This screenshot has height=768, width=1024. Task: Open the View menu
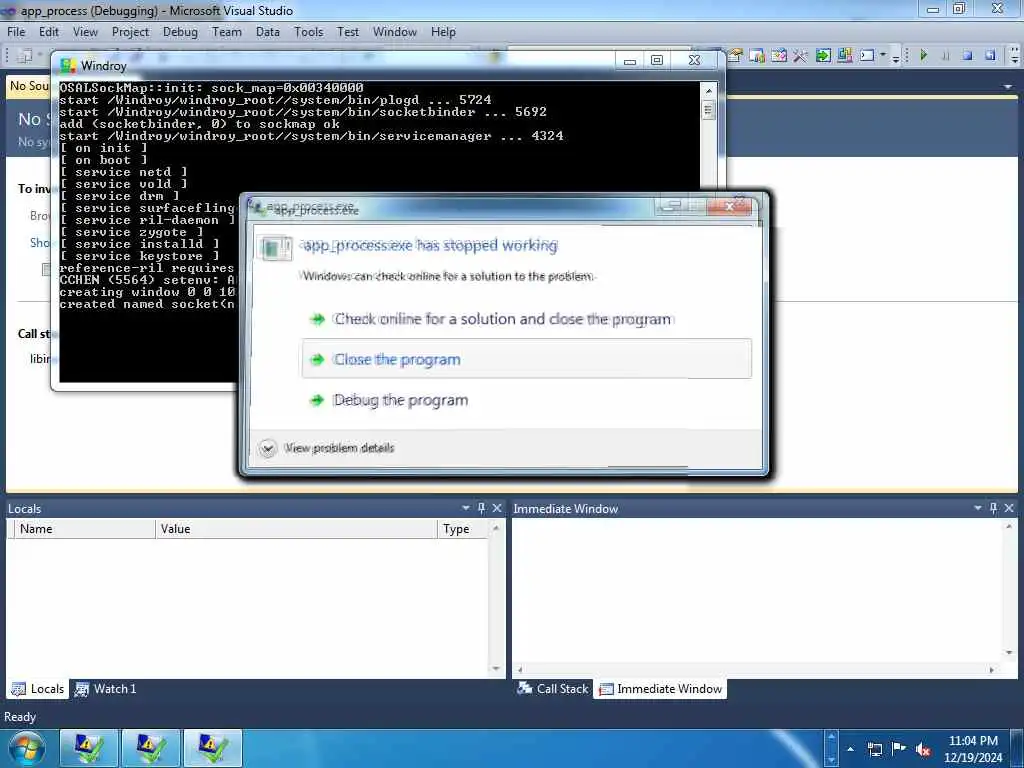pos(86,31)
